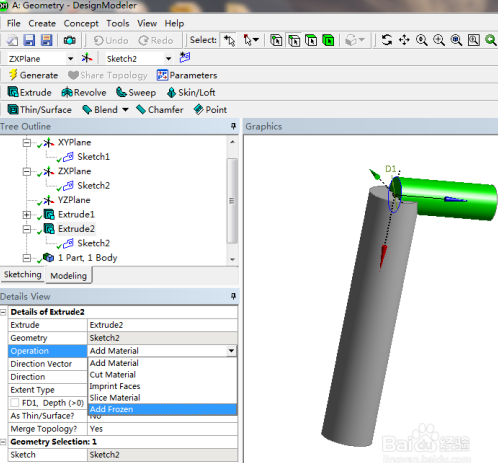Pin the Tree Outline panel
This screenshot has height=463, width=498.
(x=233, y=126)
